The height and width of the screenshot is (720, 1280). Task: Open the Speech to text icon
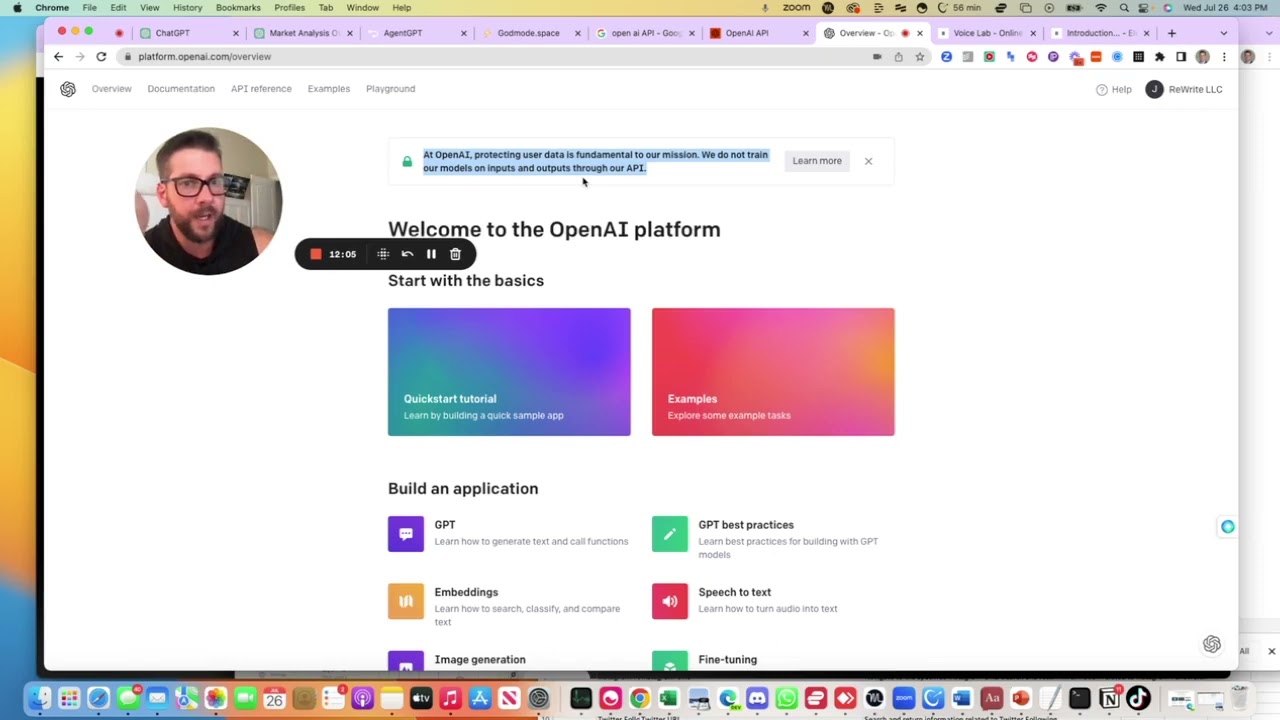click(670, 601)
